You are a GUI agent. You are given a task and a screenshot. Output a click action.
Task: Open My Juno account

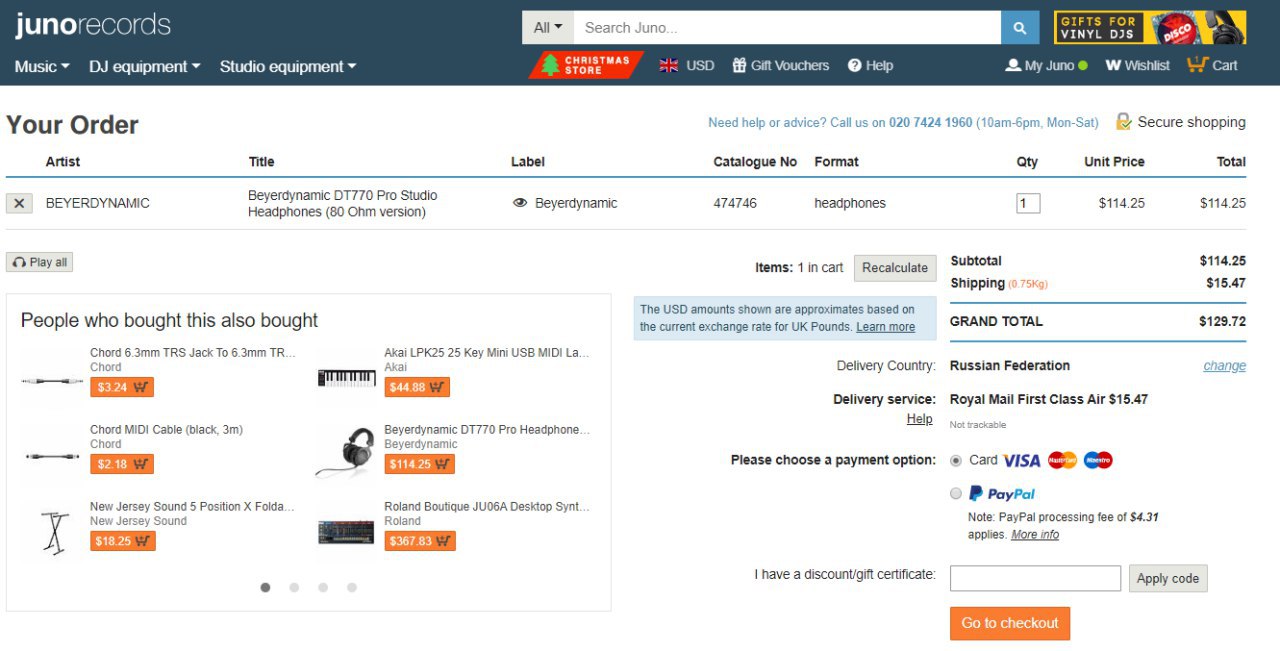(1047, 65)
